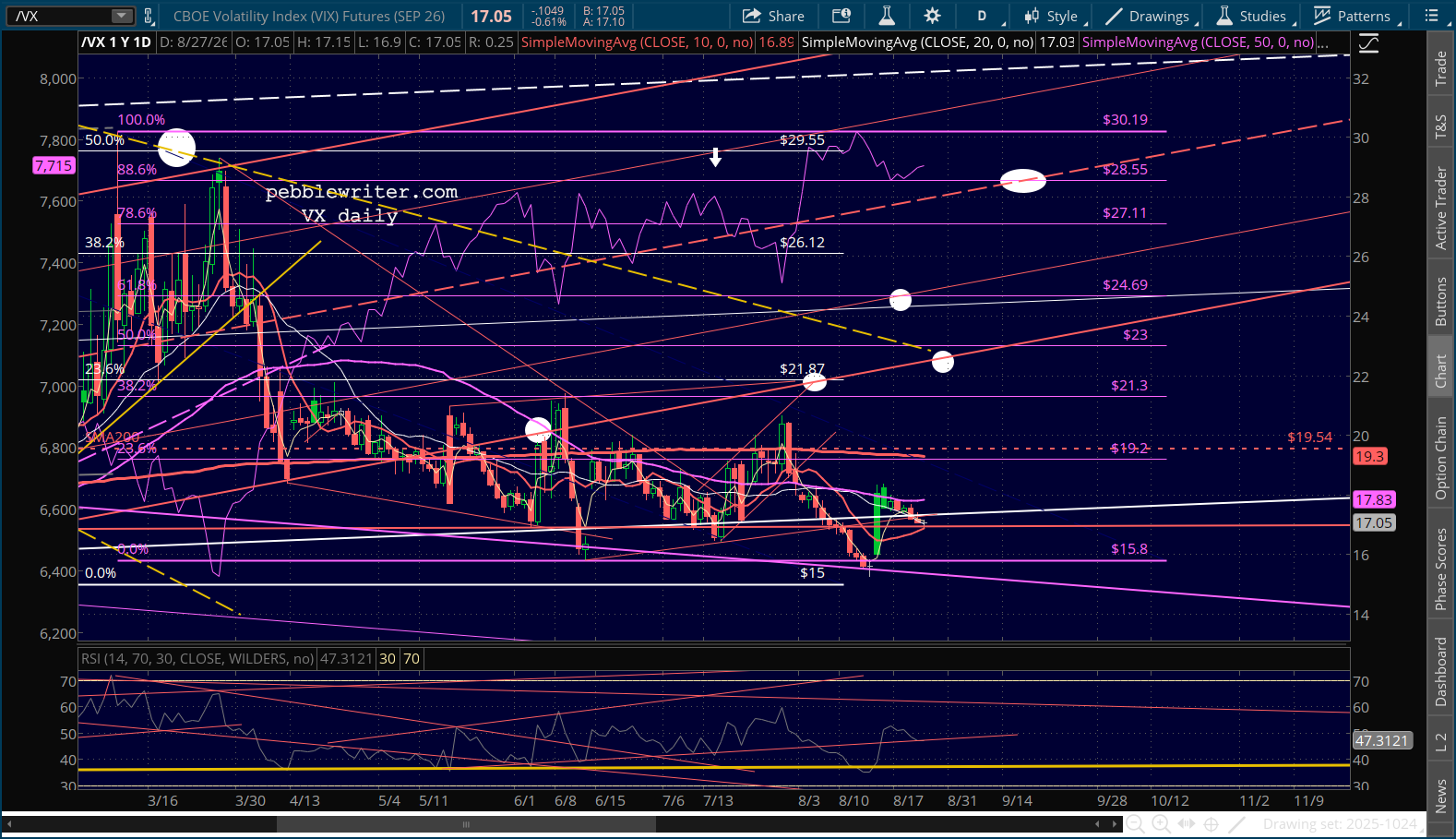Open the Trade side tab
Image resolution: width=1456 pixels, height=839 pixels.
pos(1440,68)
